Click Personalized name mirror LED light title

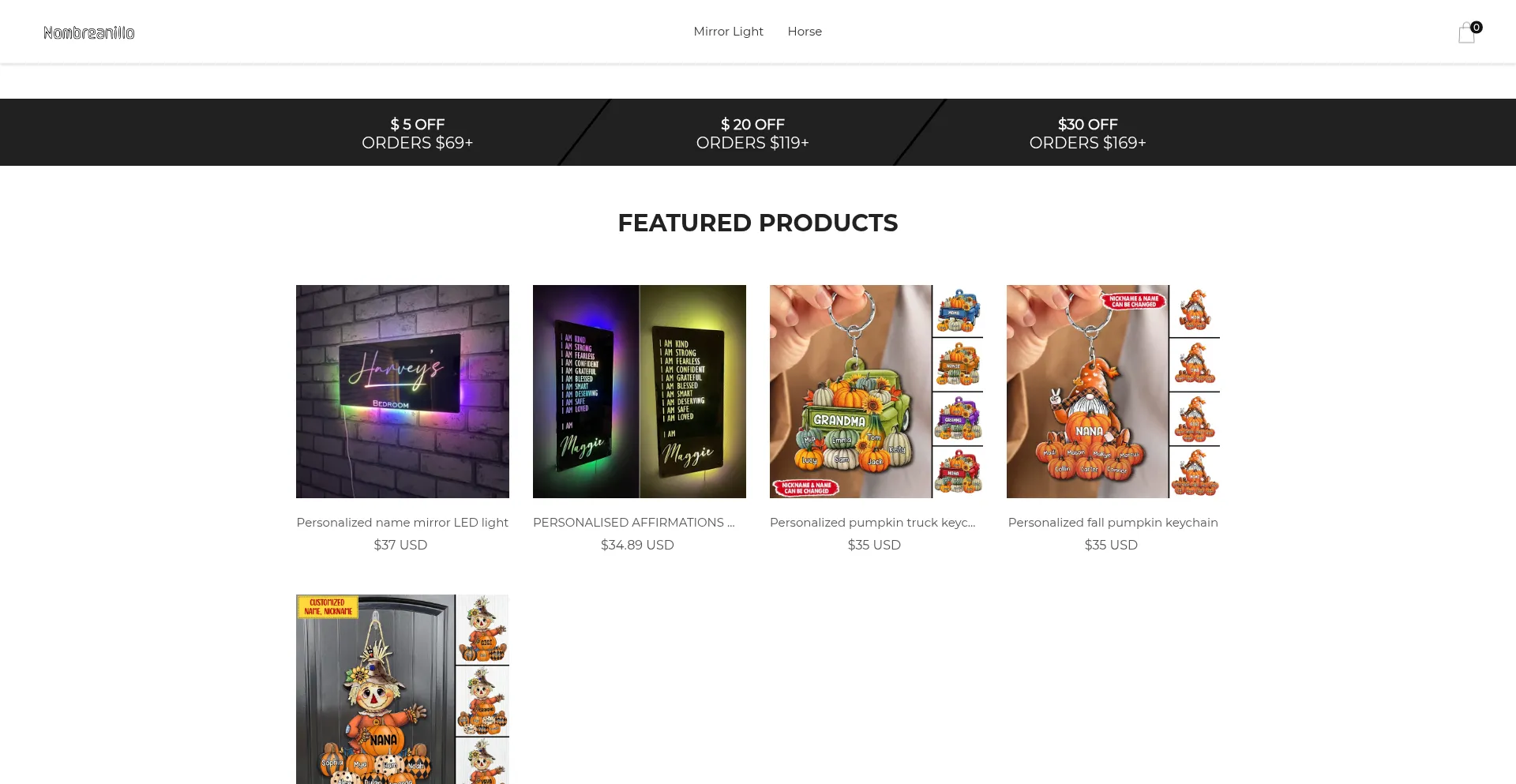point(403,523)
